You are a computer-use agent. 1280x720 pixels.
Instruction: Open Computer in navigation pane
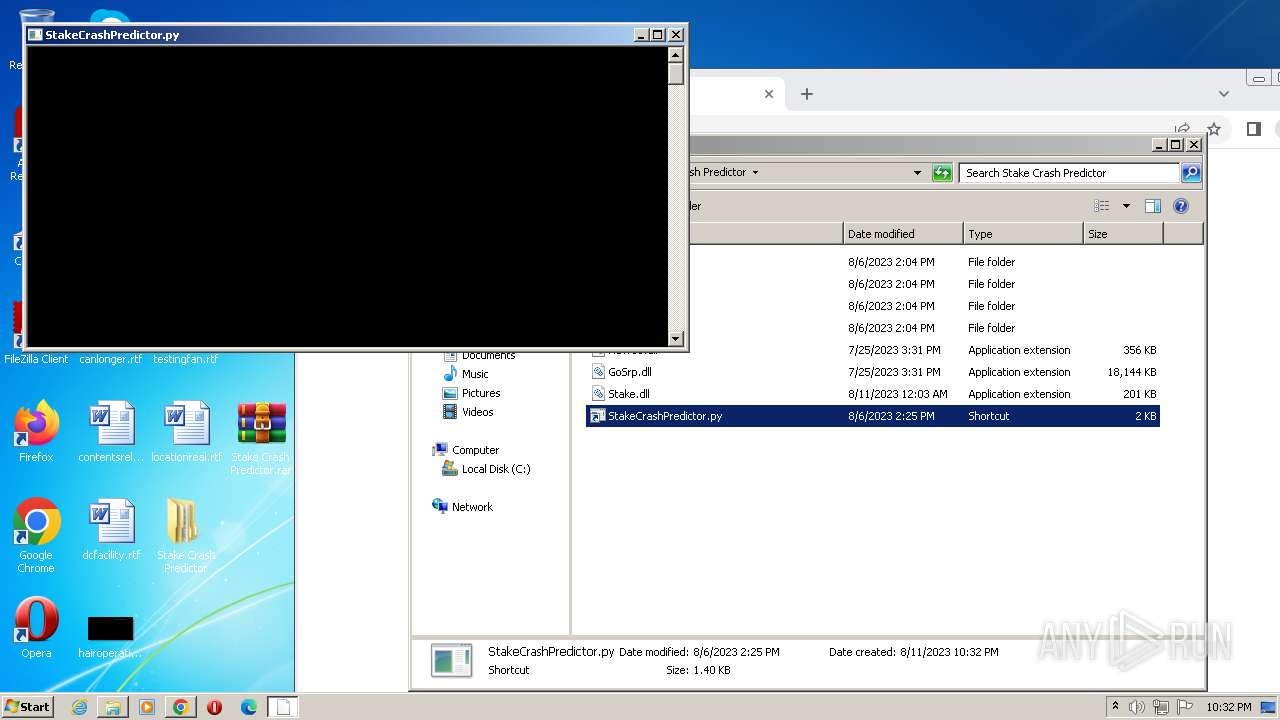(466, 450)
